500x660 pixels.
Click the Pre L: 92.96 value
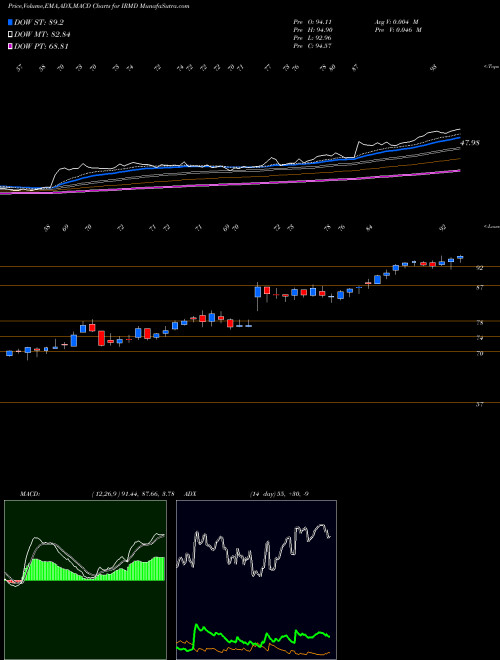point(313,38)
